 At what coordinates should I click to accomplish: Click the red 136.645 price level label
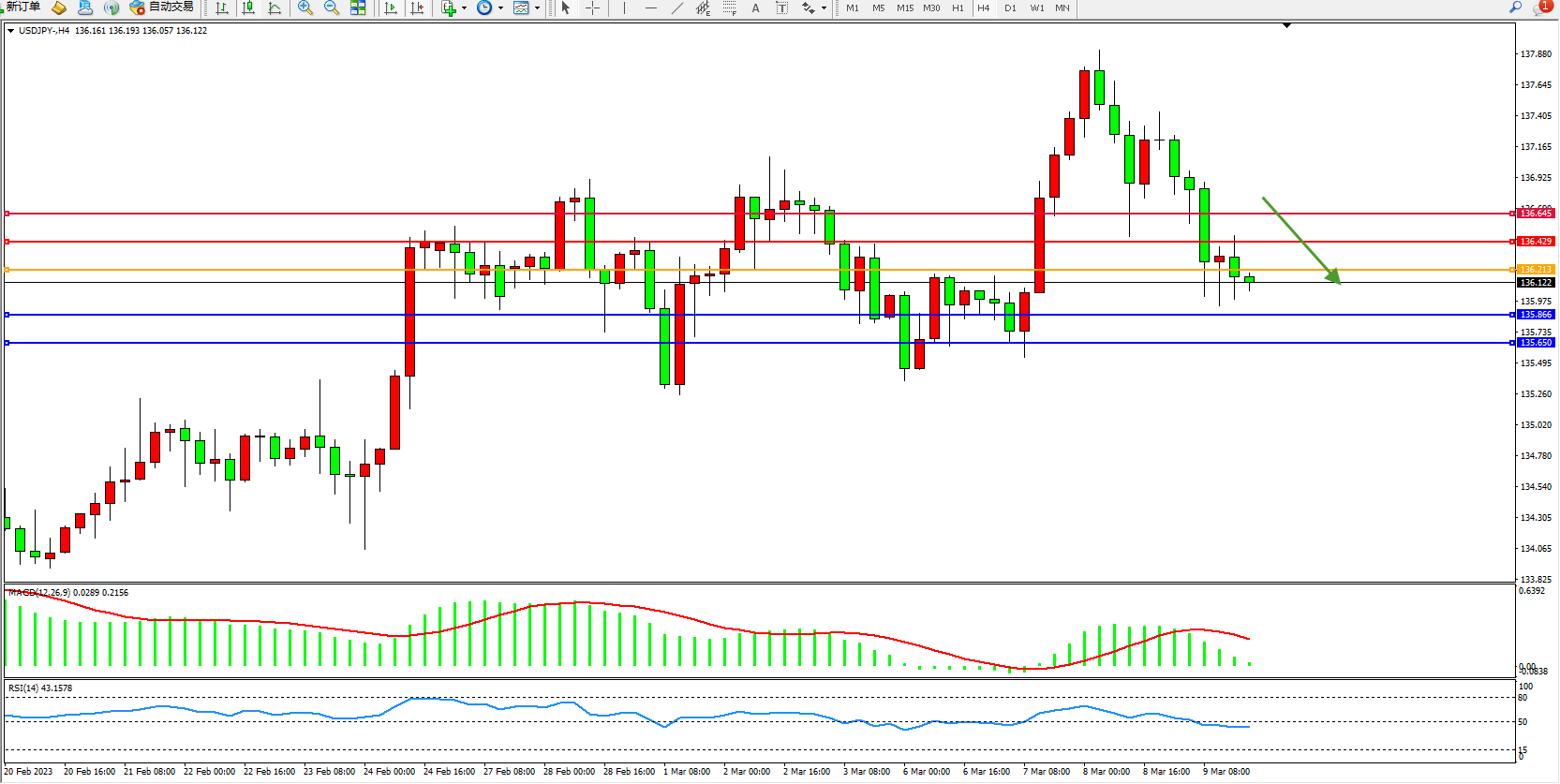1536,214
